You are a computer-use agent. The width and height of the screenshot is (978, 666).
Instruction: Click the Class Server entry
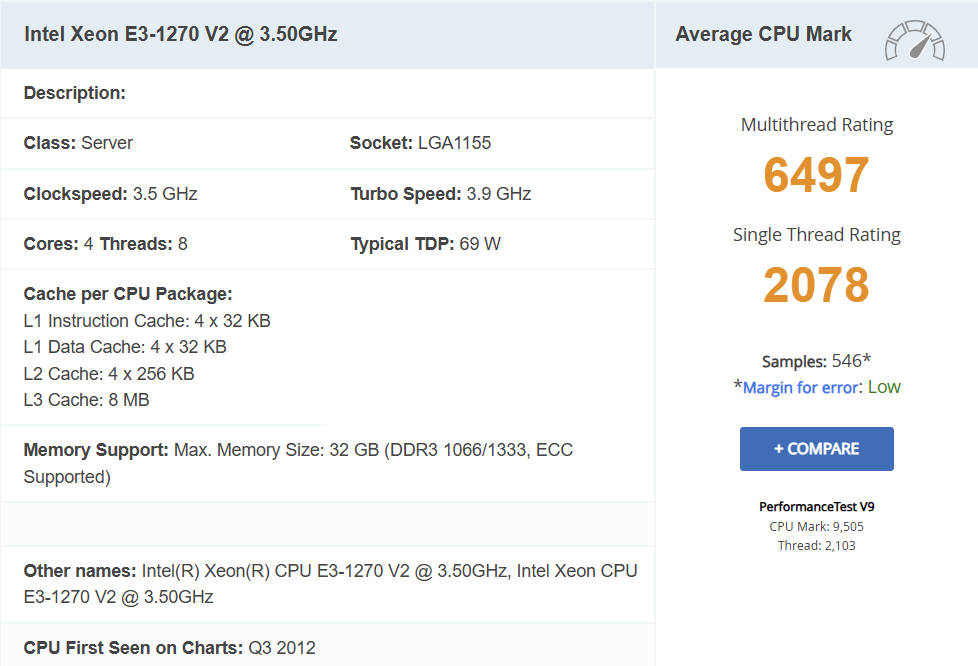78,143
